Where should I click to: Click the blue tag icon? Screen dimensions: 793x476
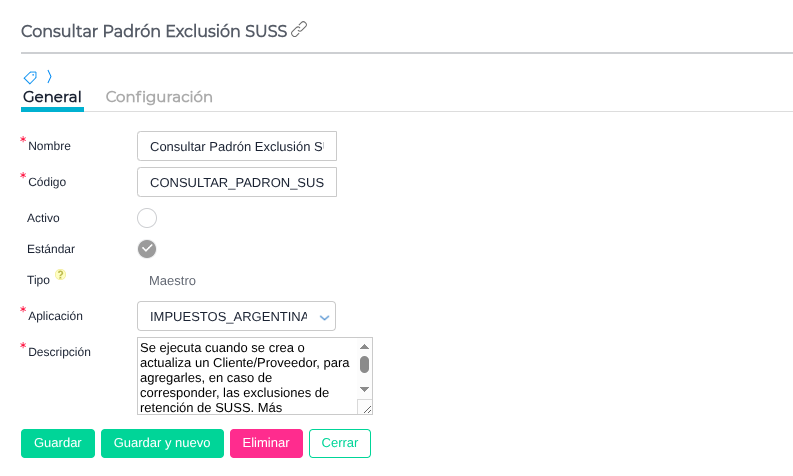[30, 77]
